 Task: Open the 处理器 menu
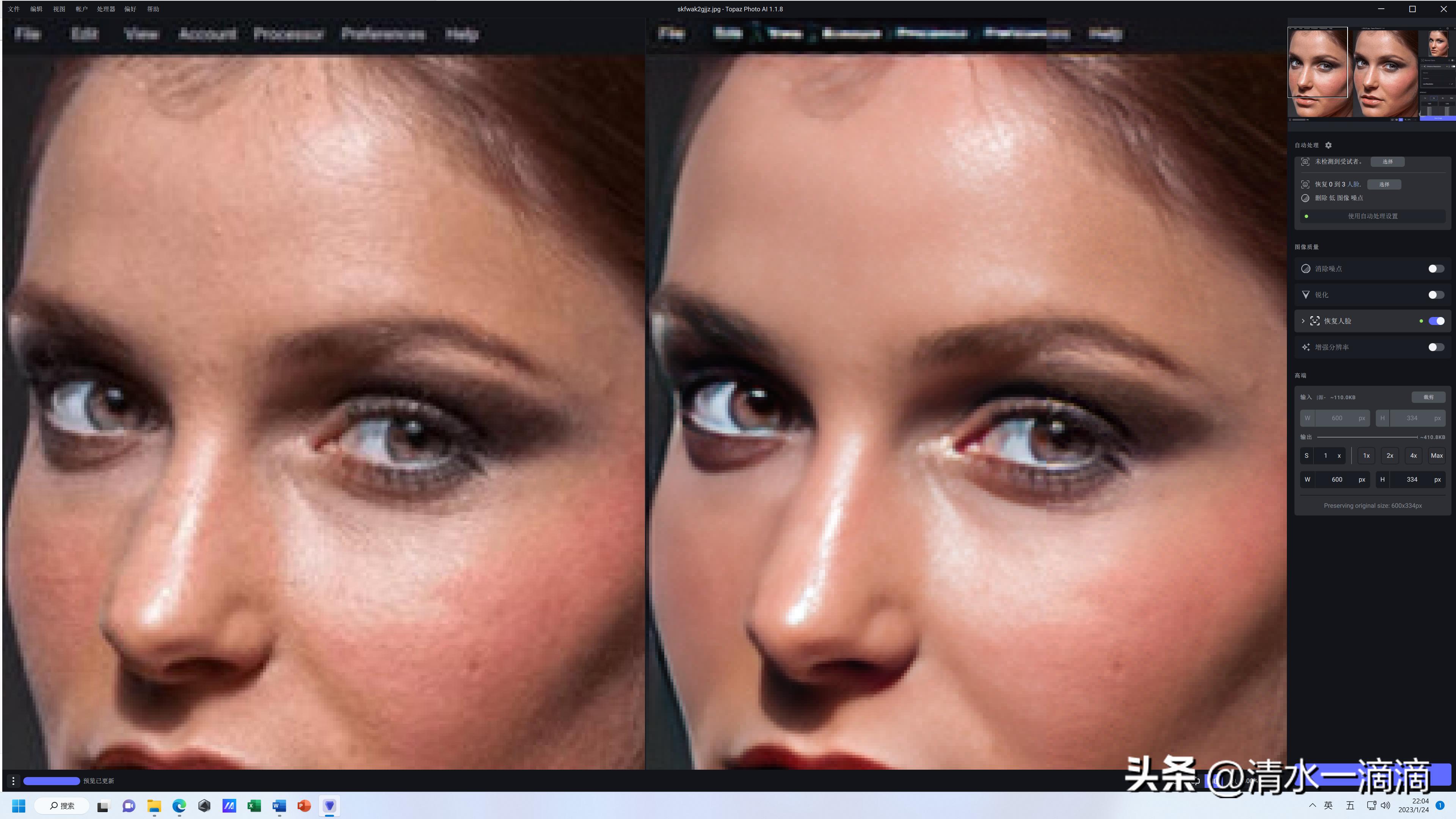(106, 9)
